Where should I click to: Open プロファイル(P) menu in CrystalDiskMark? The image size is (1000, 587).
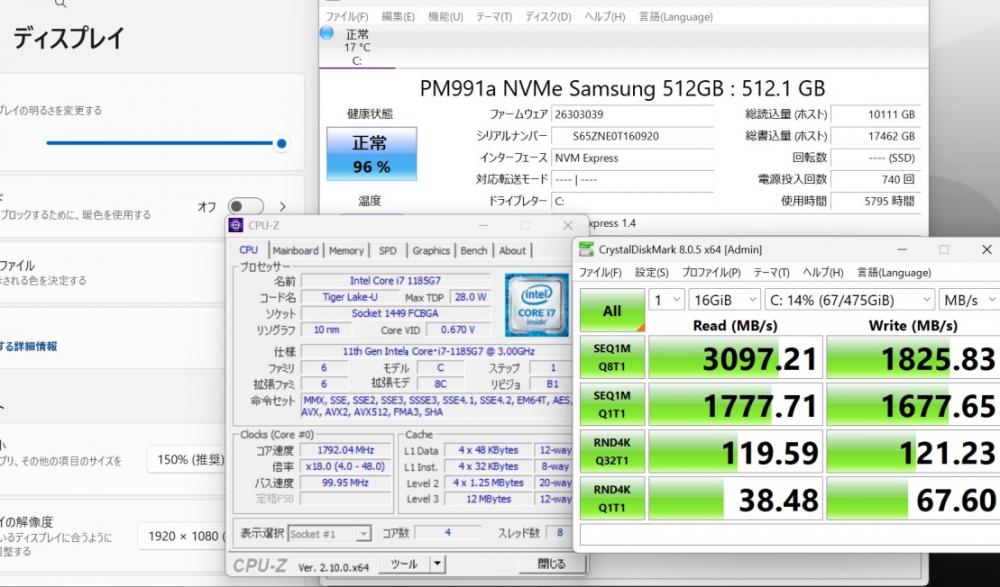click(x=711, y=272)
